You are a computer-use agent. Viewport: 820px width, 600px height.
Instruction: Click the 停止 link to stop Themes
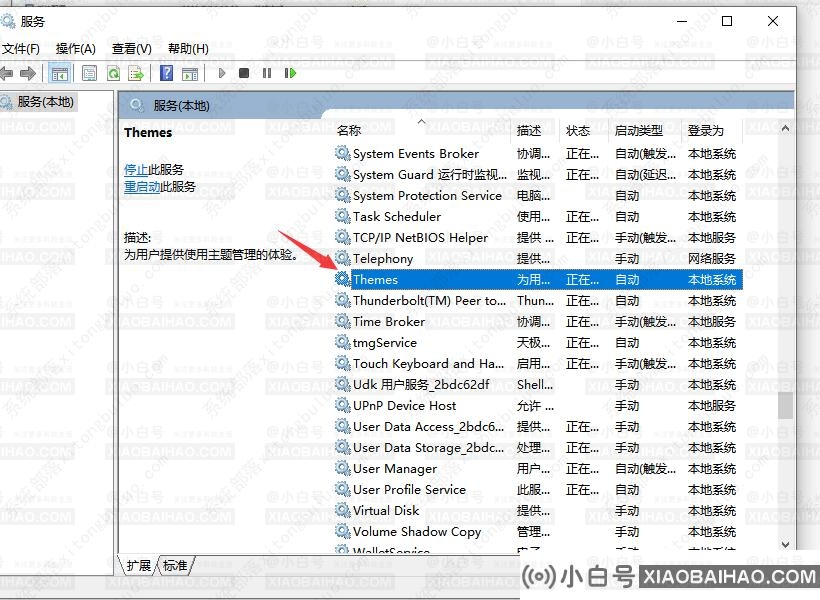136,169
